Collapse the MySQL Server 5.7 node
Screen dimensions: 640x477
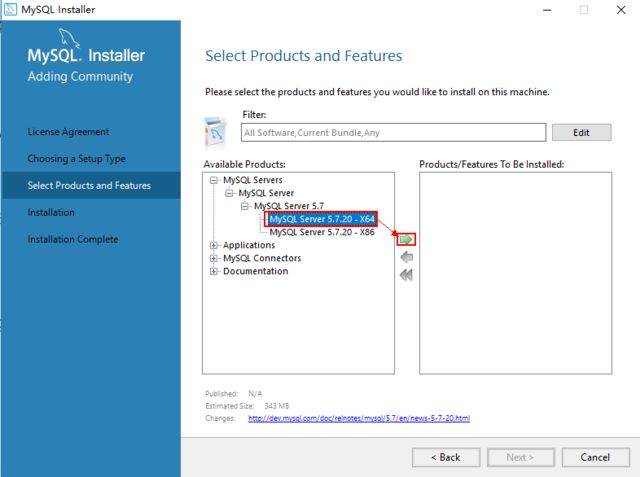(x=244, y=206)
